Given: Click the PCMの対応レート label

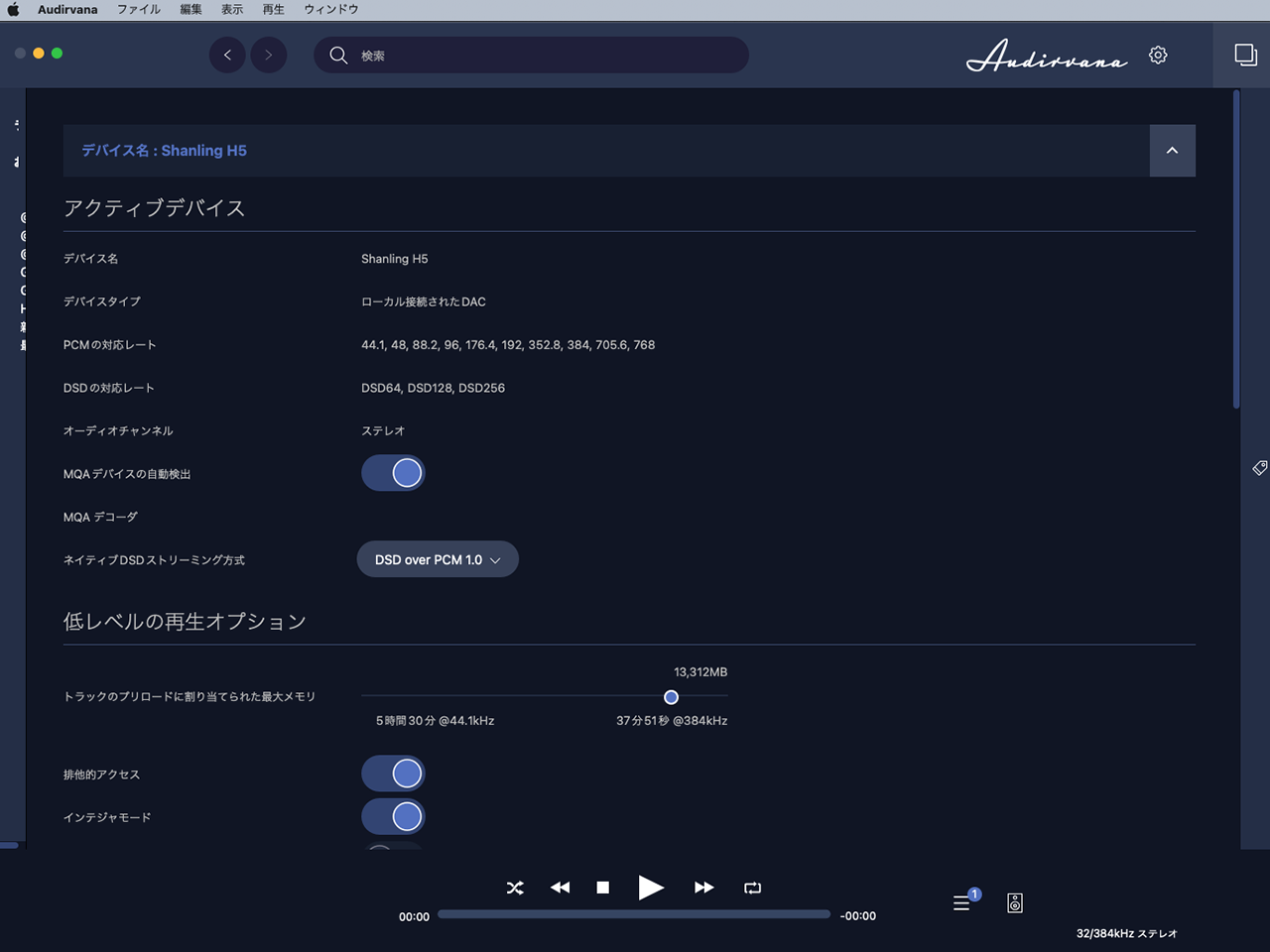Looking at the screenshot, I should pyautogui.click(x=109, y=345).
